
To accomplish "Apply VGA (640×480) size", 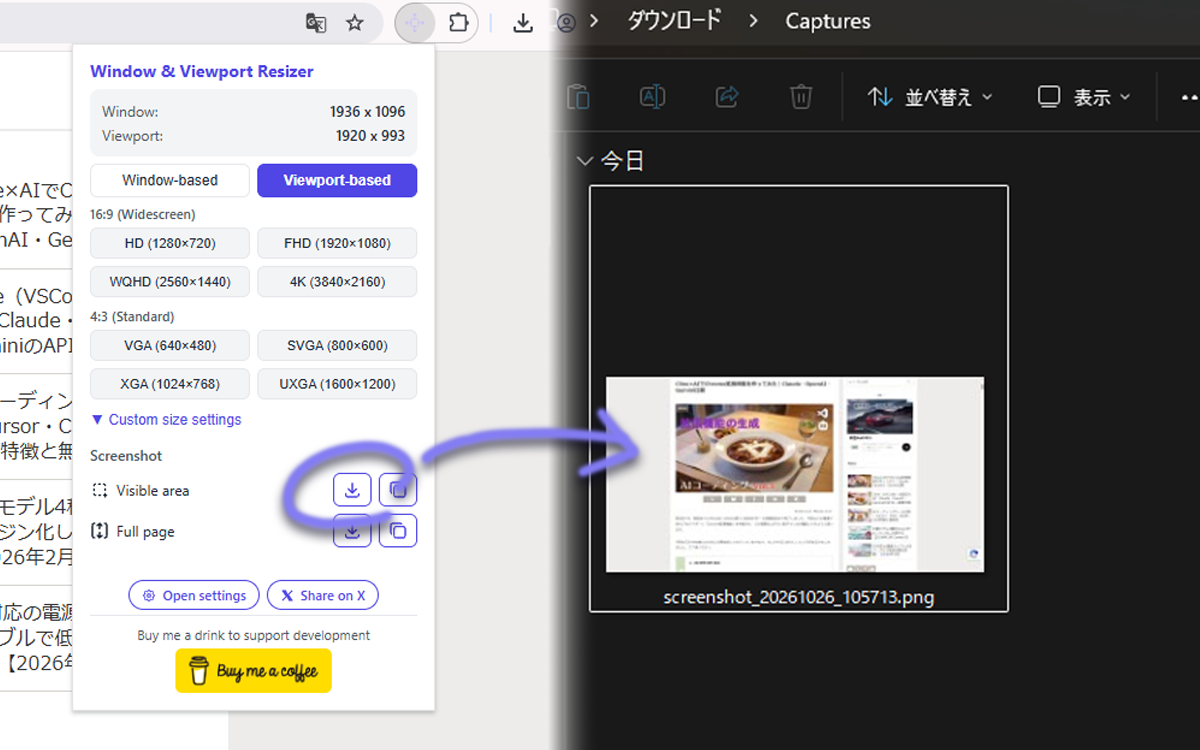I will coord(170,346).
